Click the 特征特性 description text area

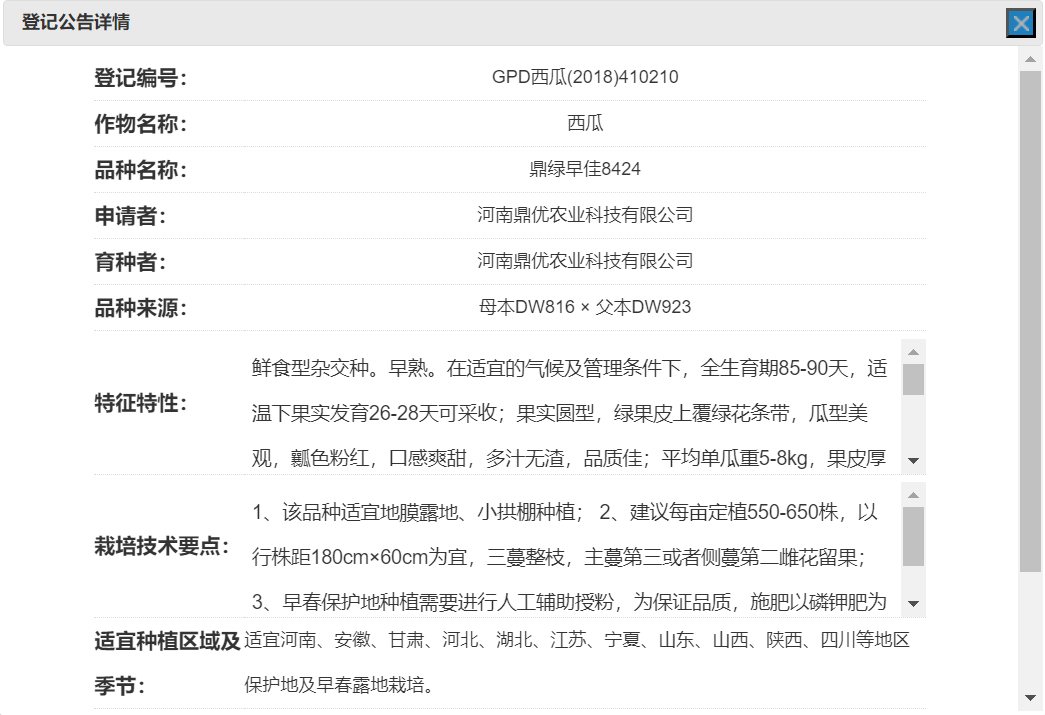(x=573, y=407)
